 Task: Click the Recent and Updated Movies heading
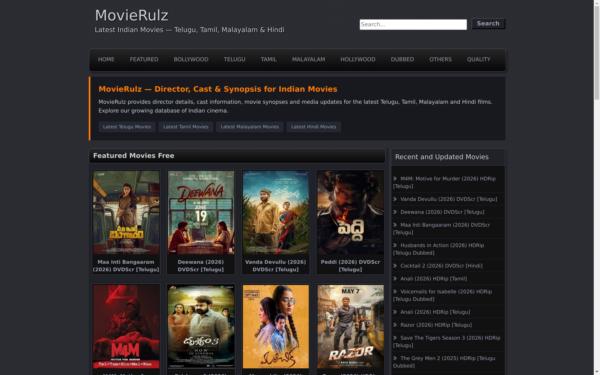[x=442, y=157]
